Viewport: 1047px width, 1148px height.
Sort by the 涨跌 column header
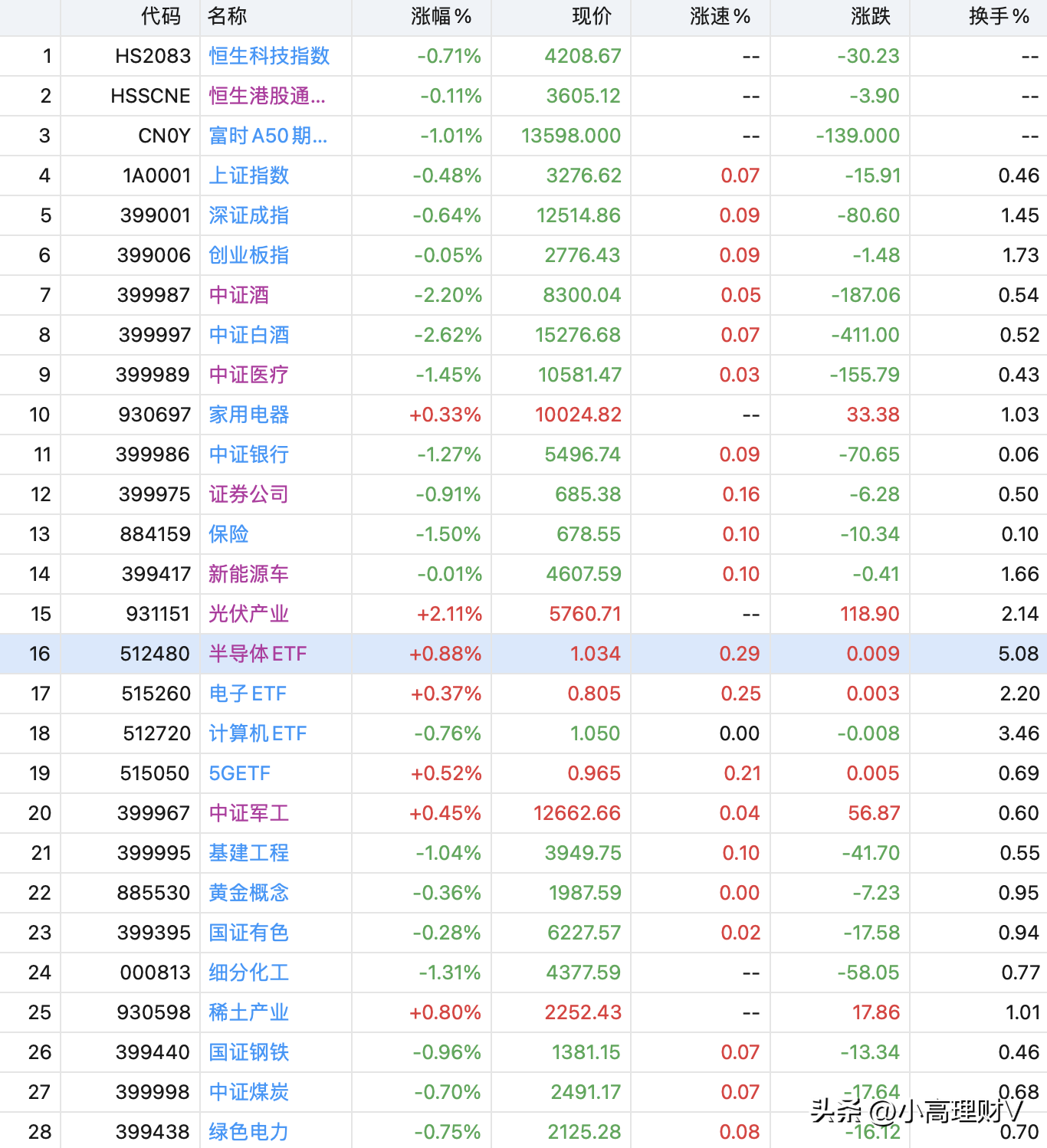coord(871,16)
